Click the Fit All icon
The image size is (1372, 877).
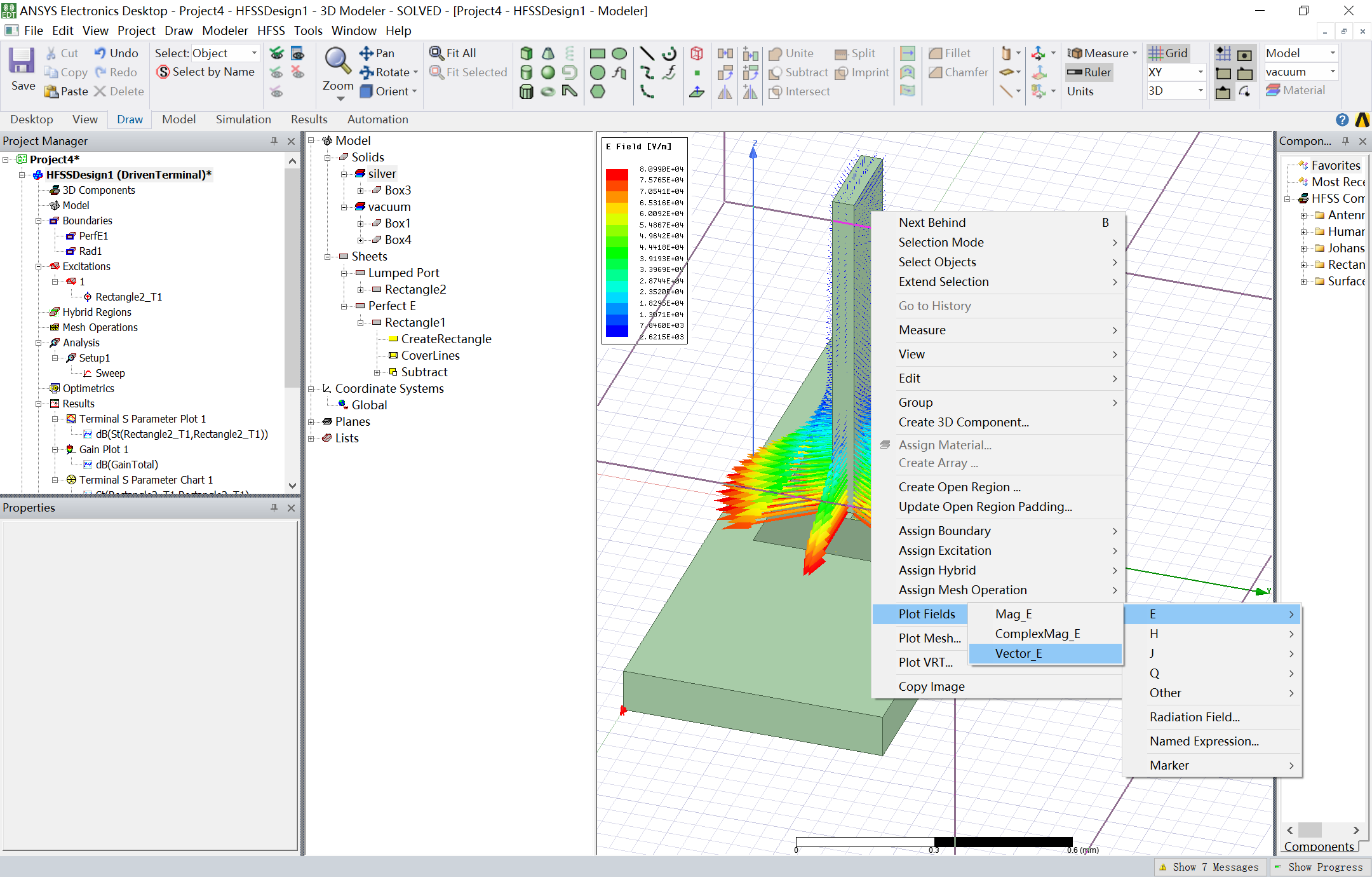pyautogui.click(x=437, y=53)
